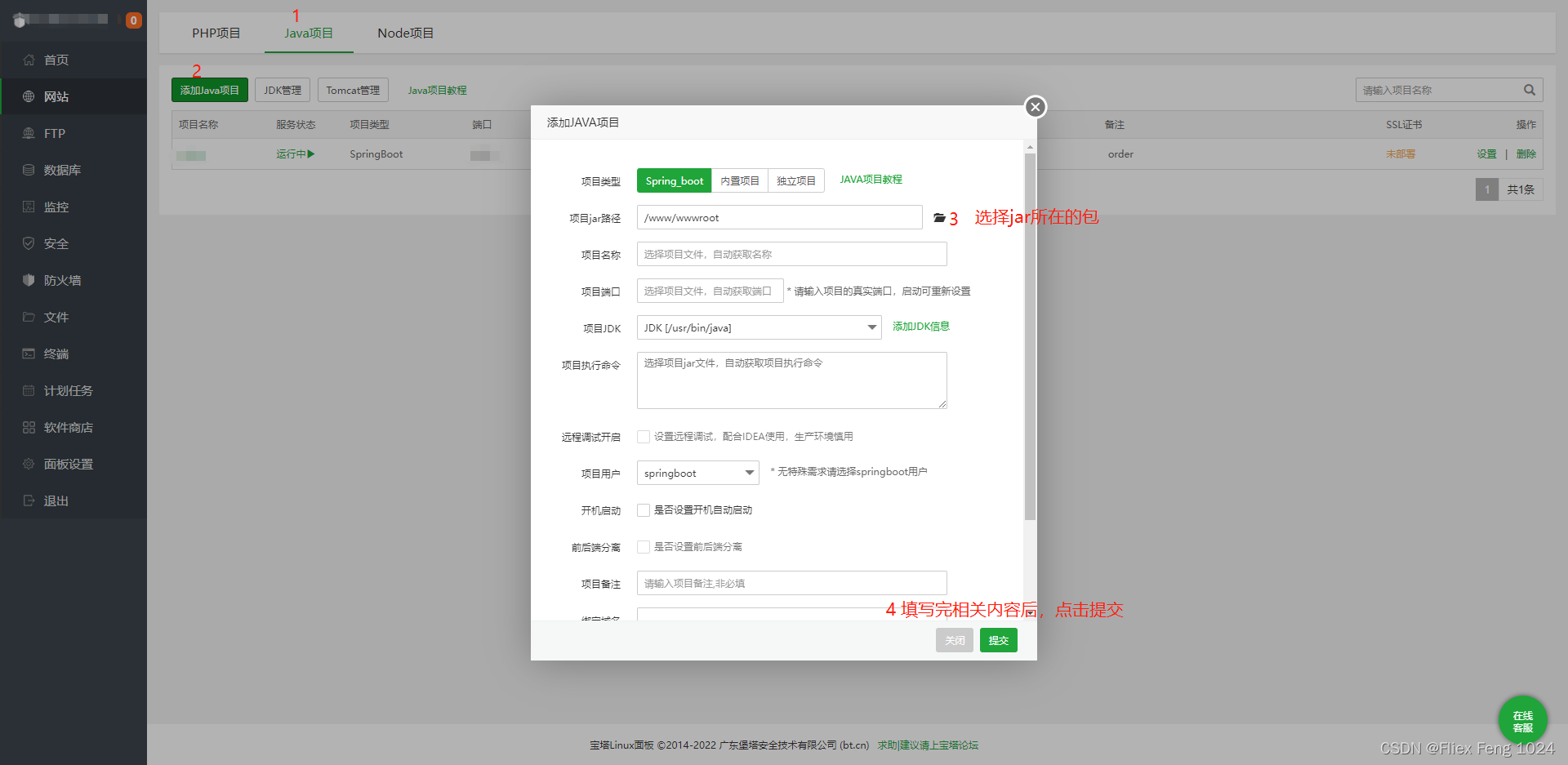Click the 关闭 button in the dialog

(955, 640)
